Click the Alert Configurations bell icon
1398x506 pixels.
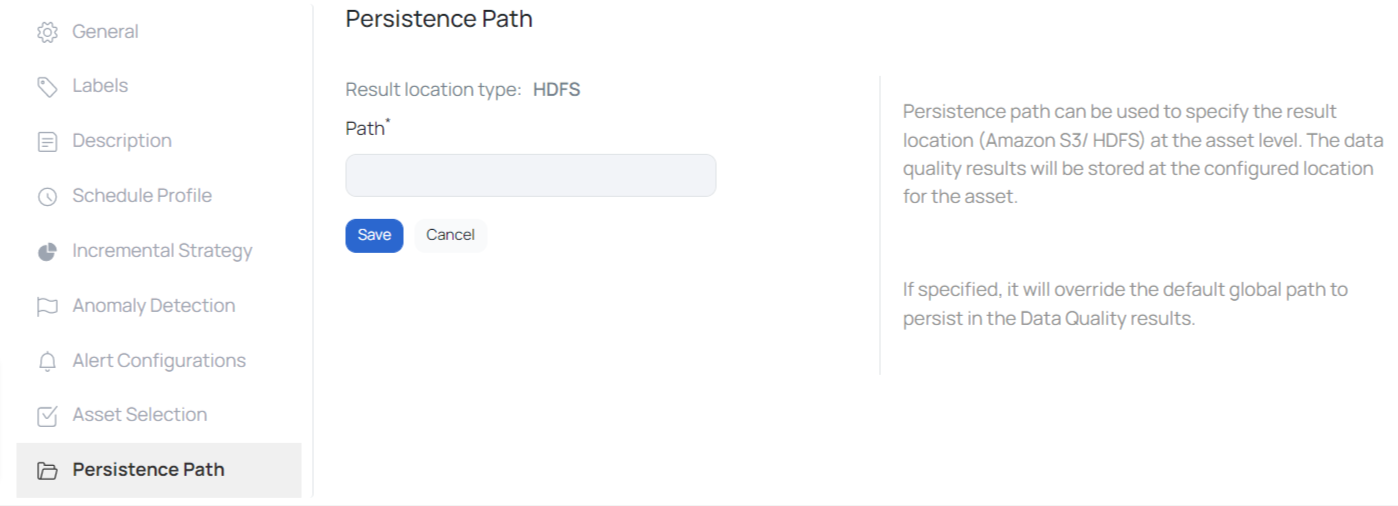(47, 362)
